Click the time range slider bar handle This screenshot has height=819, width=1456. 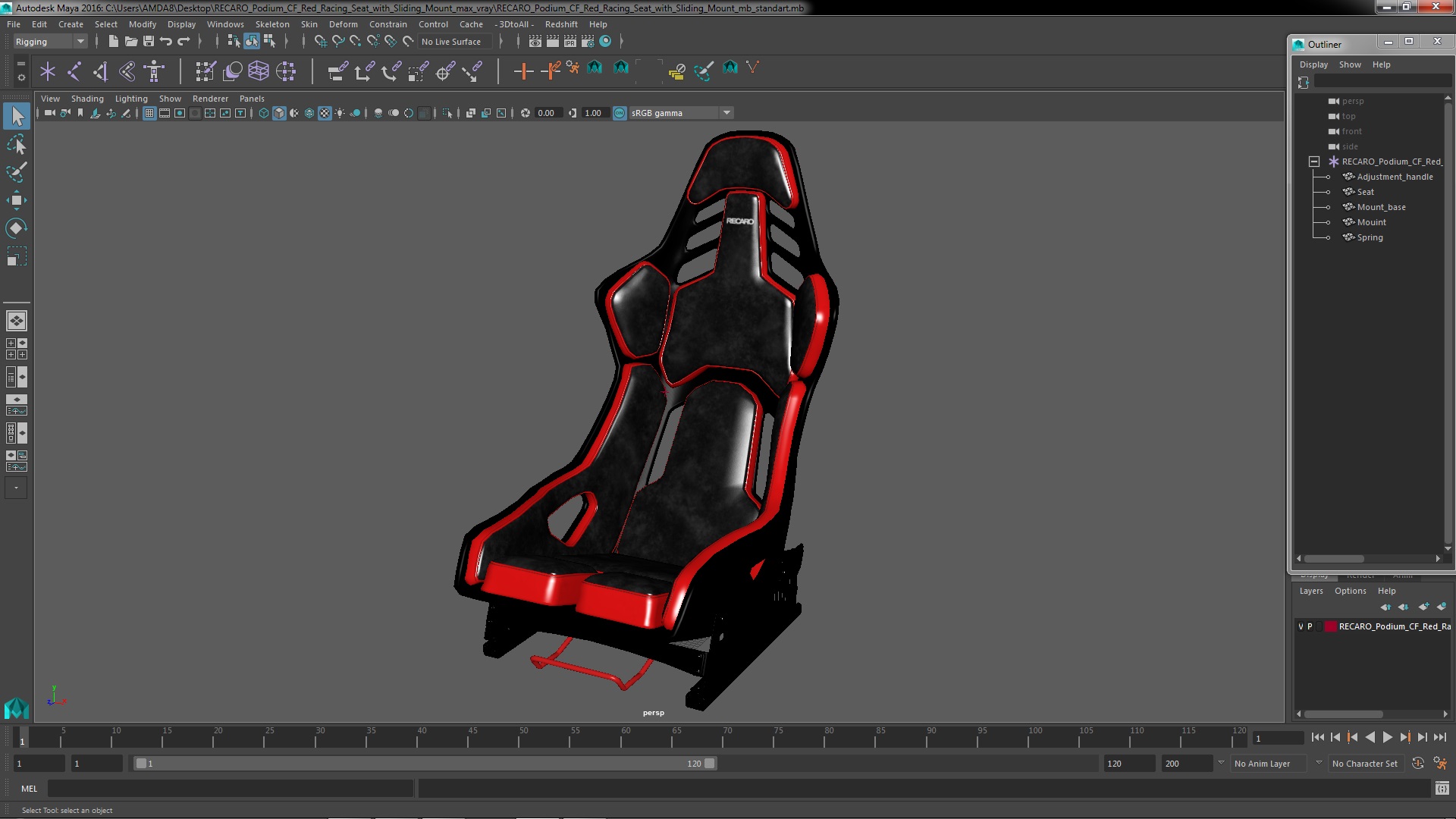(x=425, y=764)
